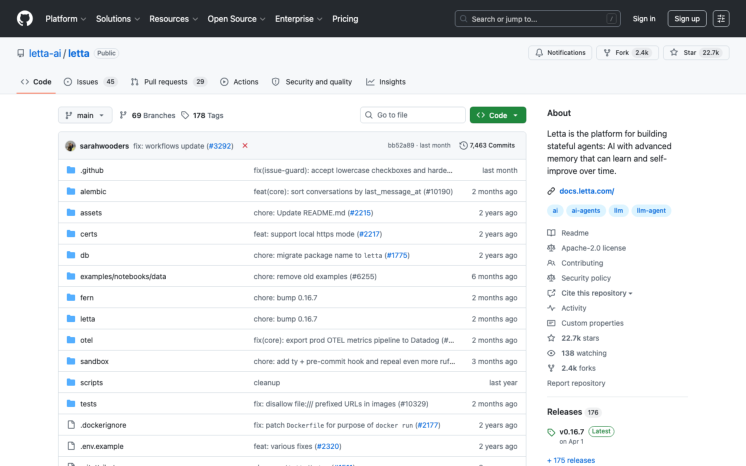Switch to the Actions tab
Viewport: 746px width, 466px height.
click(239, 82)
